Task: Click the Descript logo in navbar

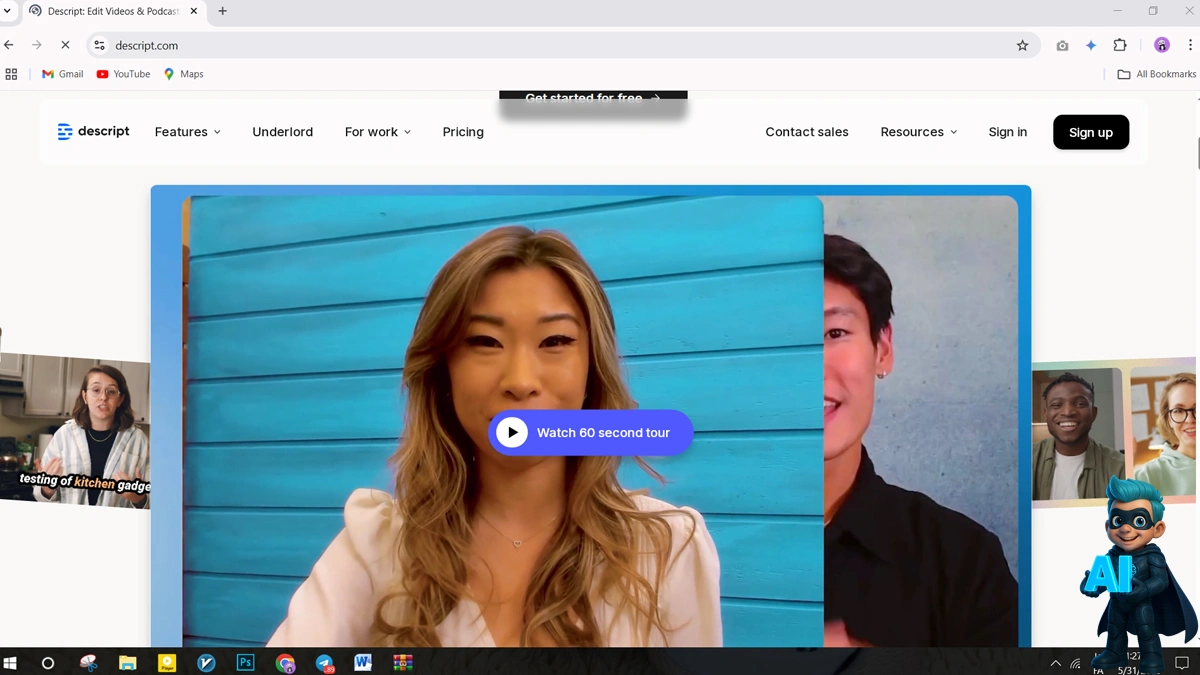Action: point(93,132)
